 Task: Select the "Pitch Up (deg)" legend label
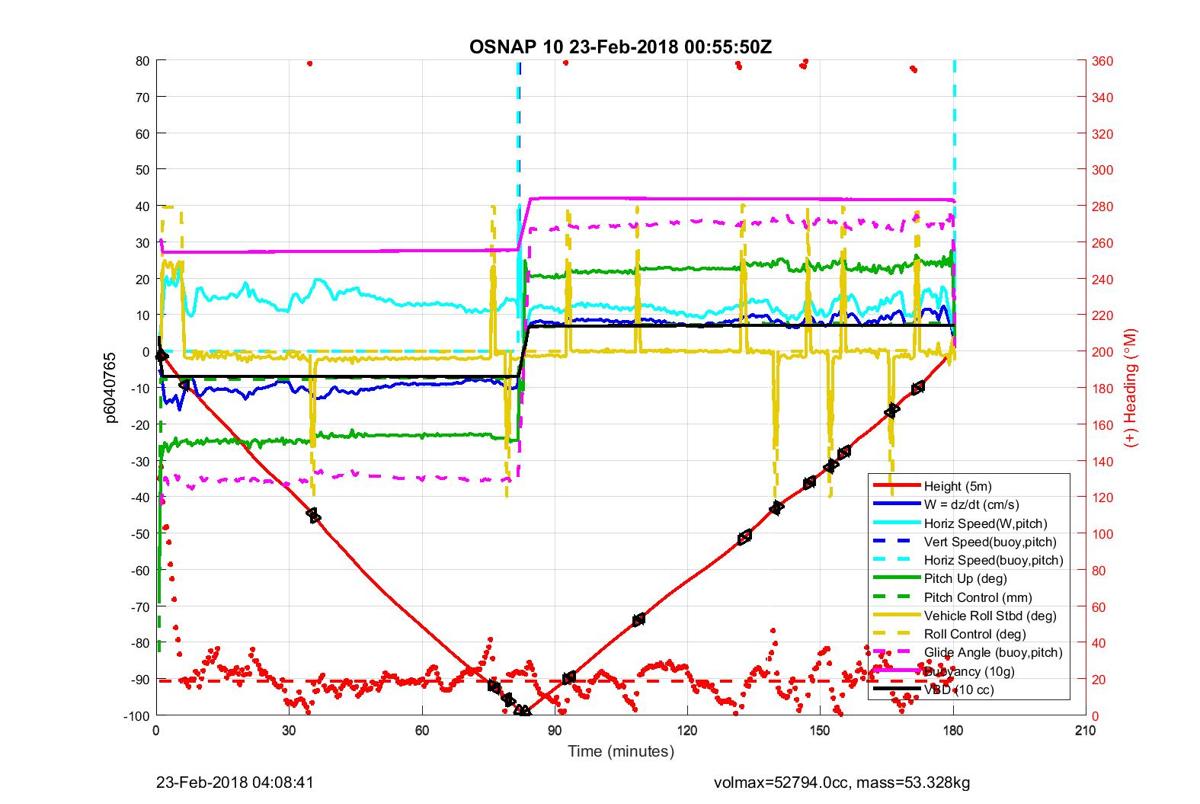pyautogui.click(x=965, y=578)
